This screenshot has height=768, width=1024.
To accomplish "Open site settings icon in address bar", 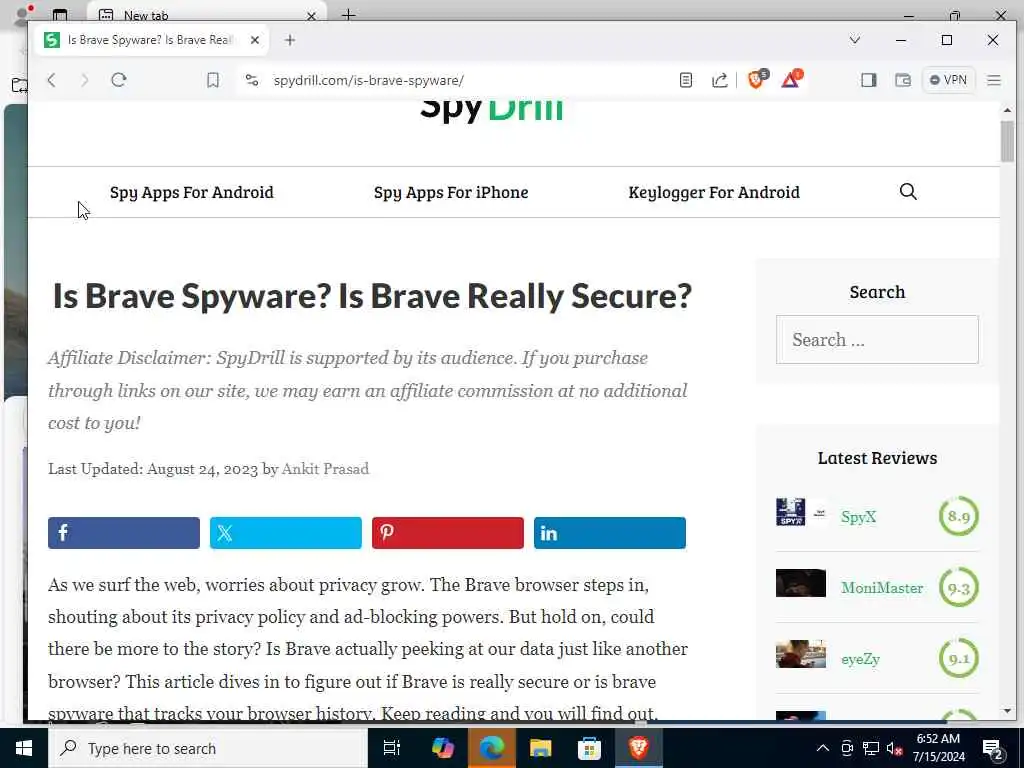I will (x=252, y=80).
